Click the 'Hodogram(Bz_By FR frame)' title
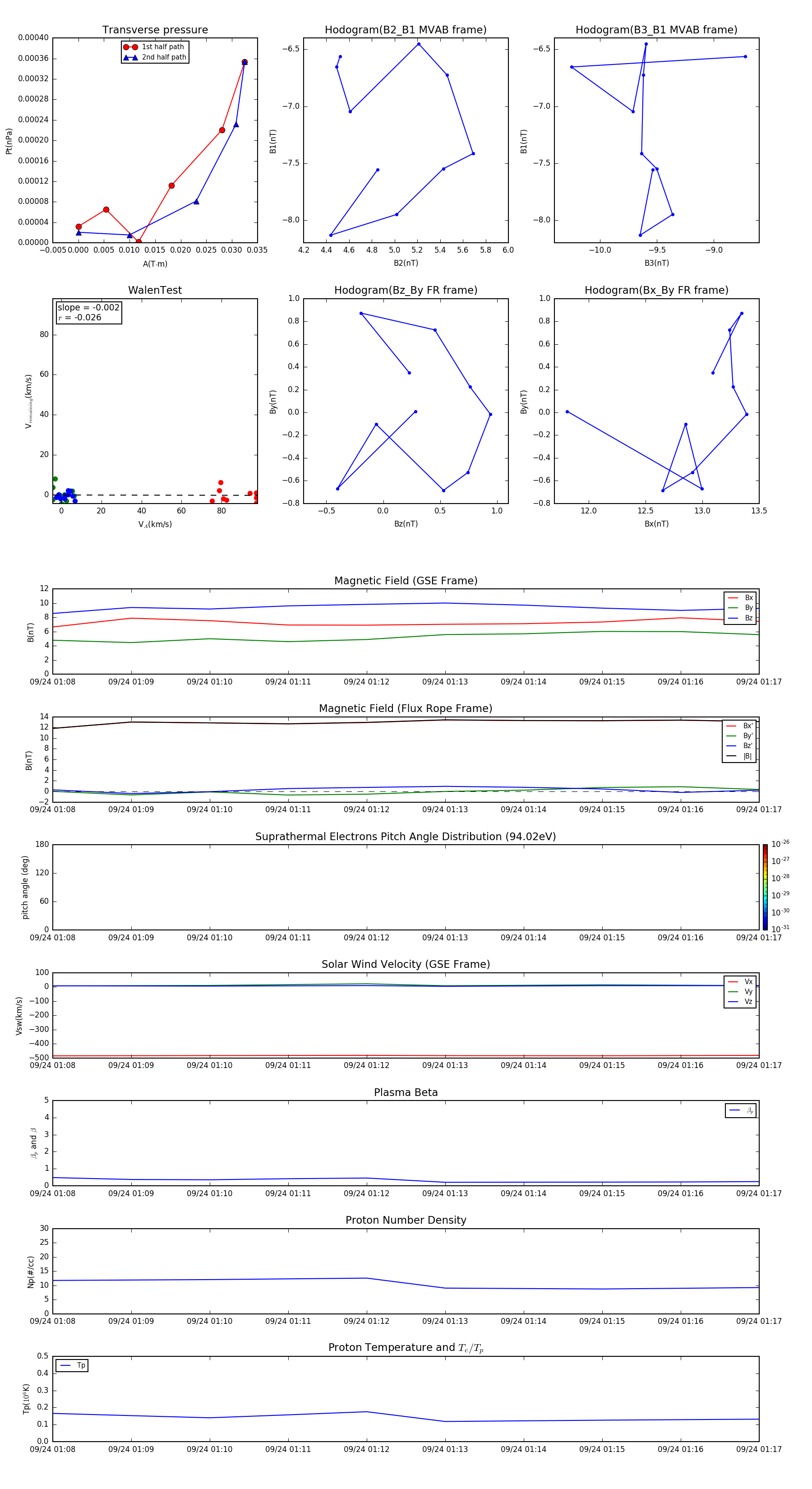Screen dimensions: 812x1489 [406, 290]
